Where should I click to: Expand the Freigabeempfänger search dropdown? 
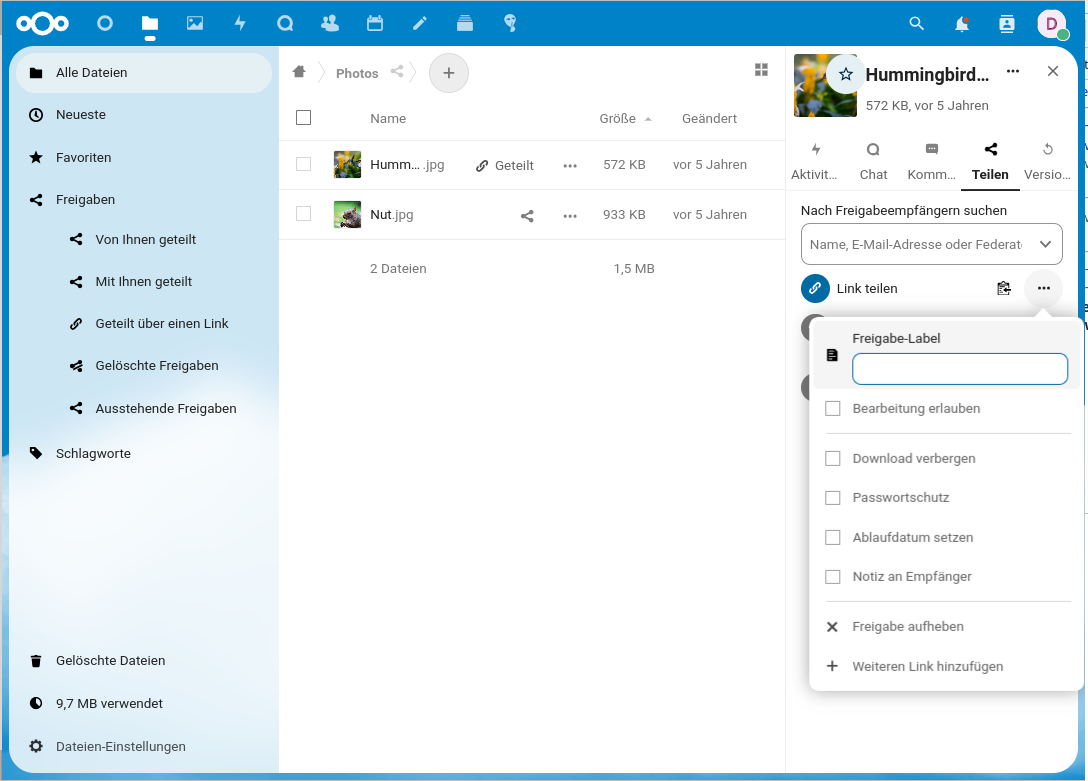click(1045, 244)
